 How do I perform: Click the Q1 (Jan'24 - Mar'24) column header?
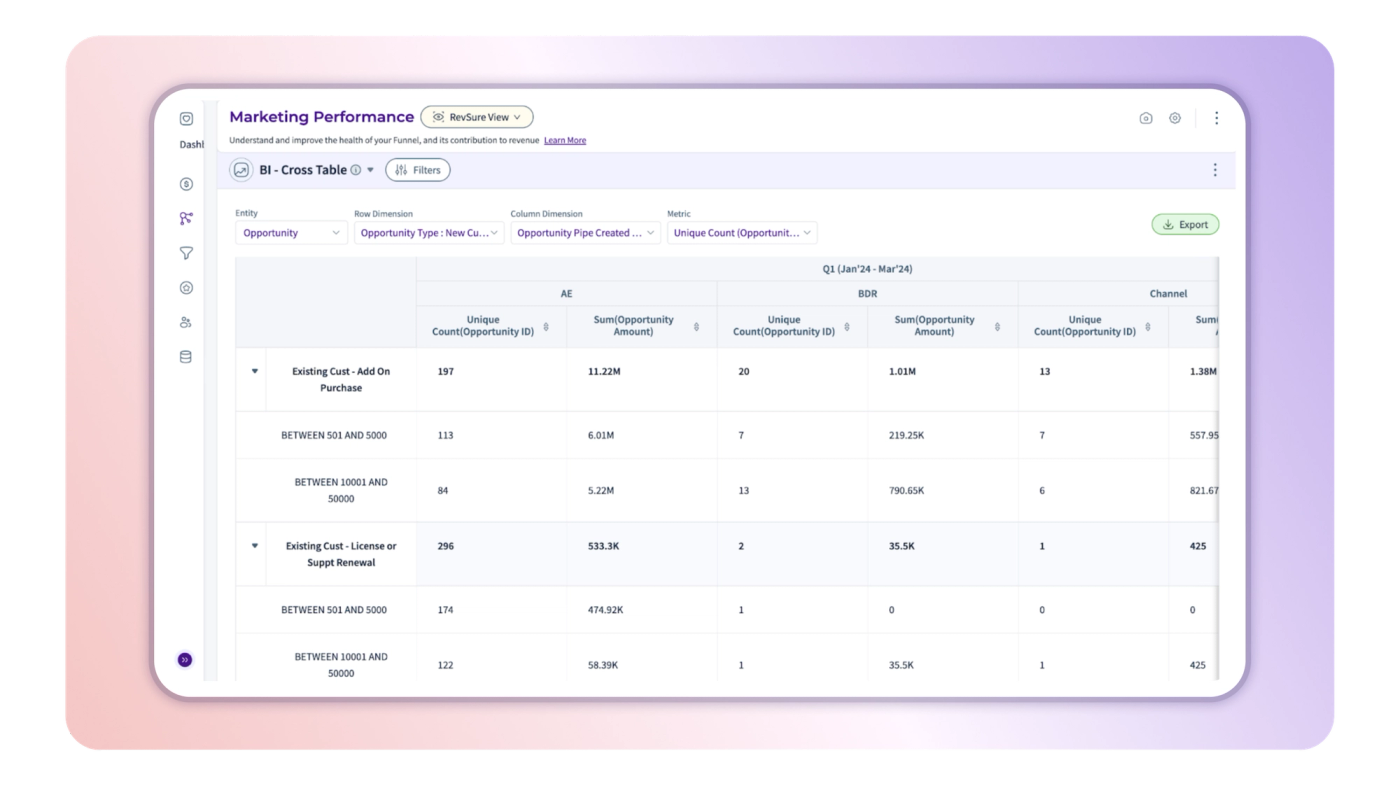tap(867, 269)
